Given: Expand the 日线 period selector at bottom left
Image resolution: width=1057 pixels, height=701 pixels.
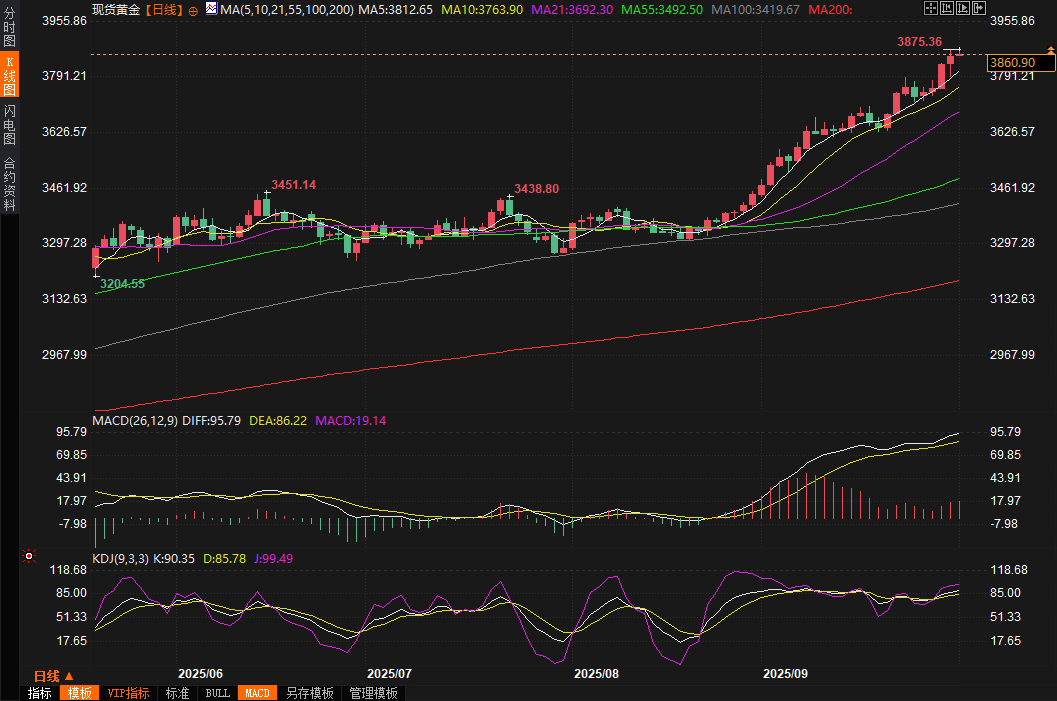Looking at the screenshot, I should (54, 675).
